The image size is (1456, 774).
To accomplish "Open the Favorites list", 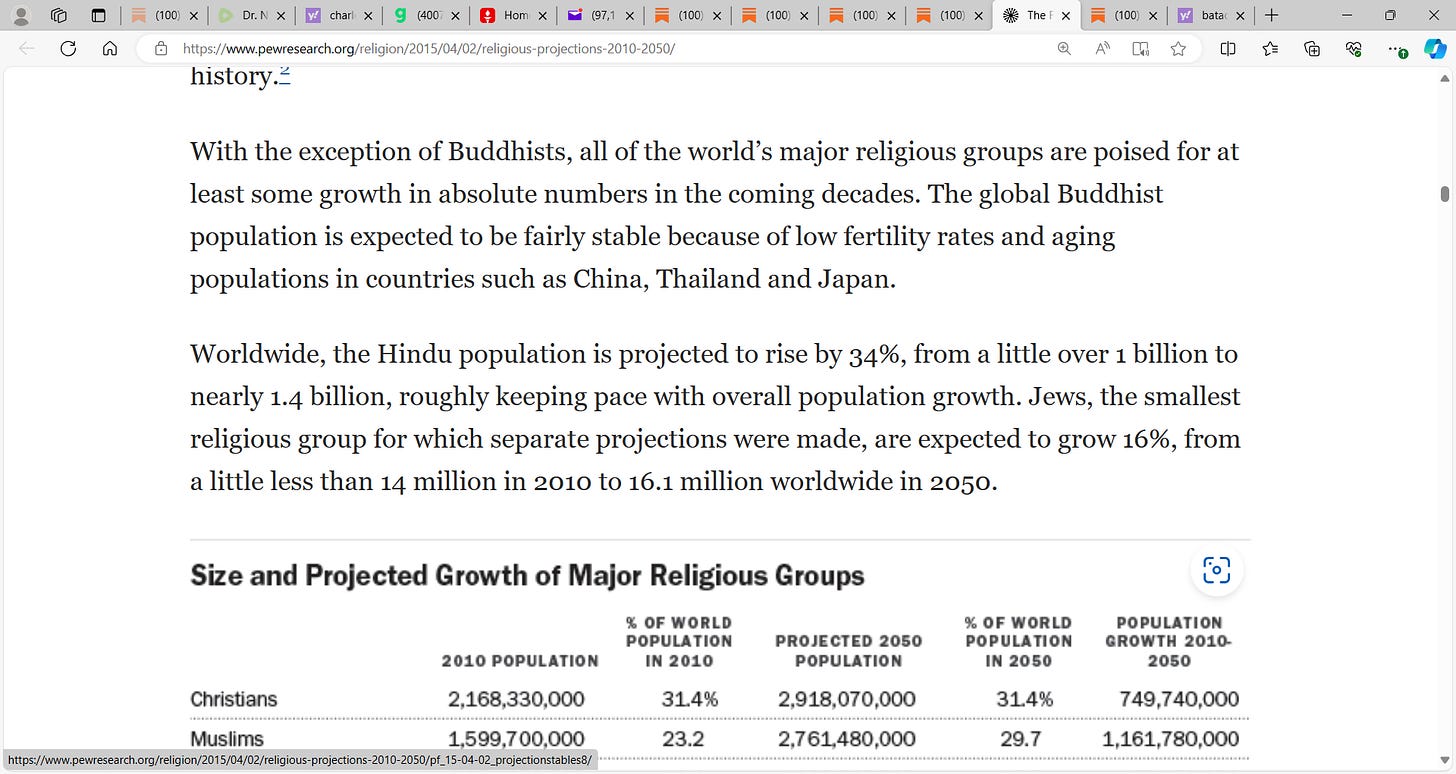I will pyautogui.click(x=1270, y=48).
